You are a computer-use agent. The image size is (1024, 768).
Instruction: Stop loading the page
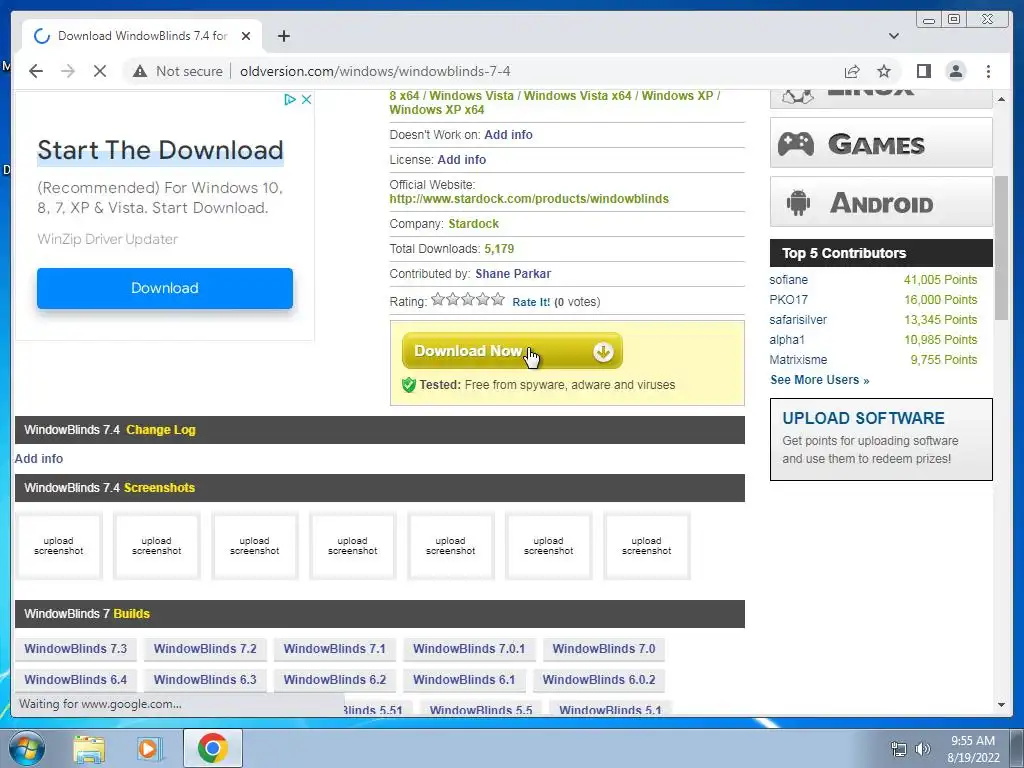pos(100,71)
